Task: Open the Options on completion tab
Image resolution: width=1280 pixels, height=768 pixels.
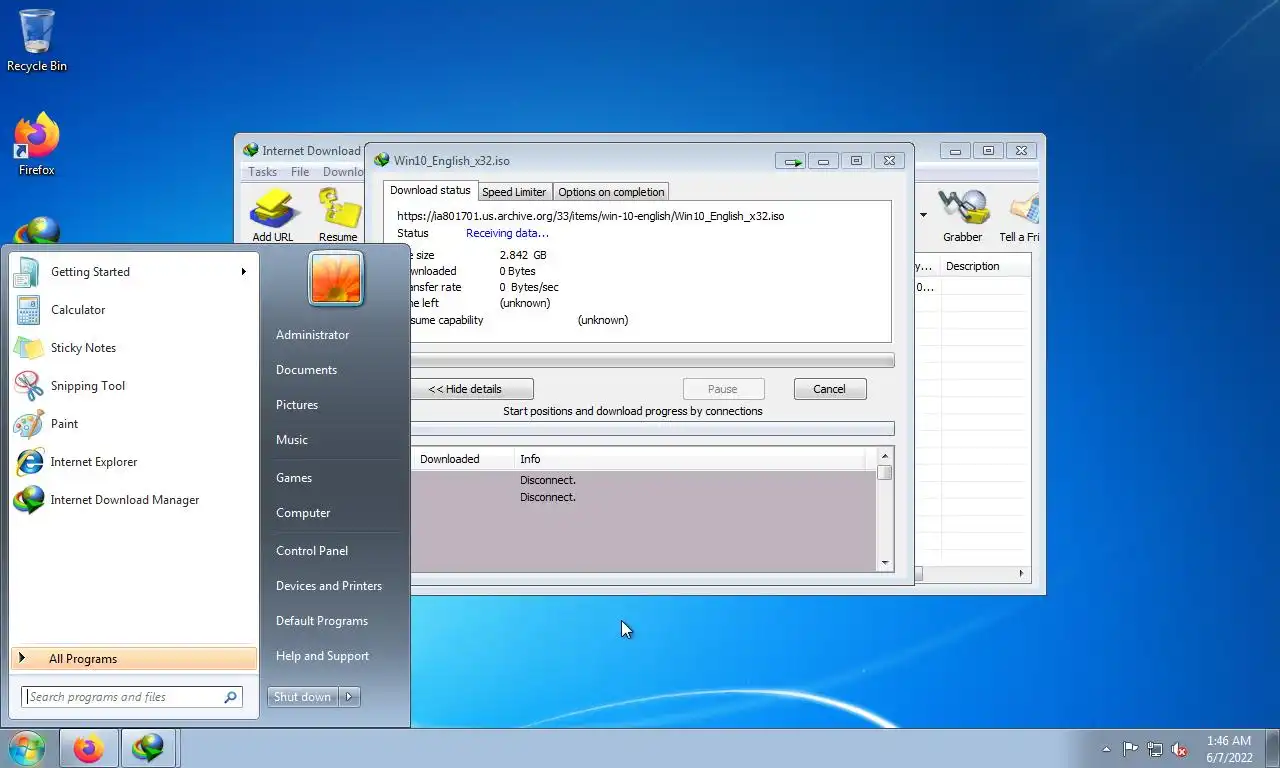Action: (x=611, y=192)
